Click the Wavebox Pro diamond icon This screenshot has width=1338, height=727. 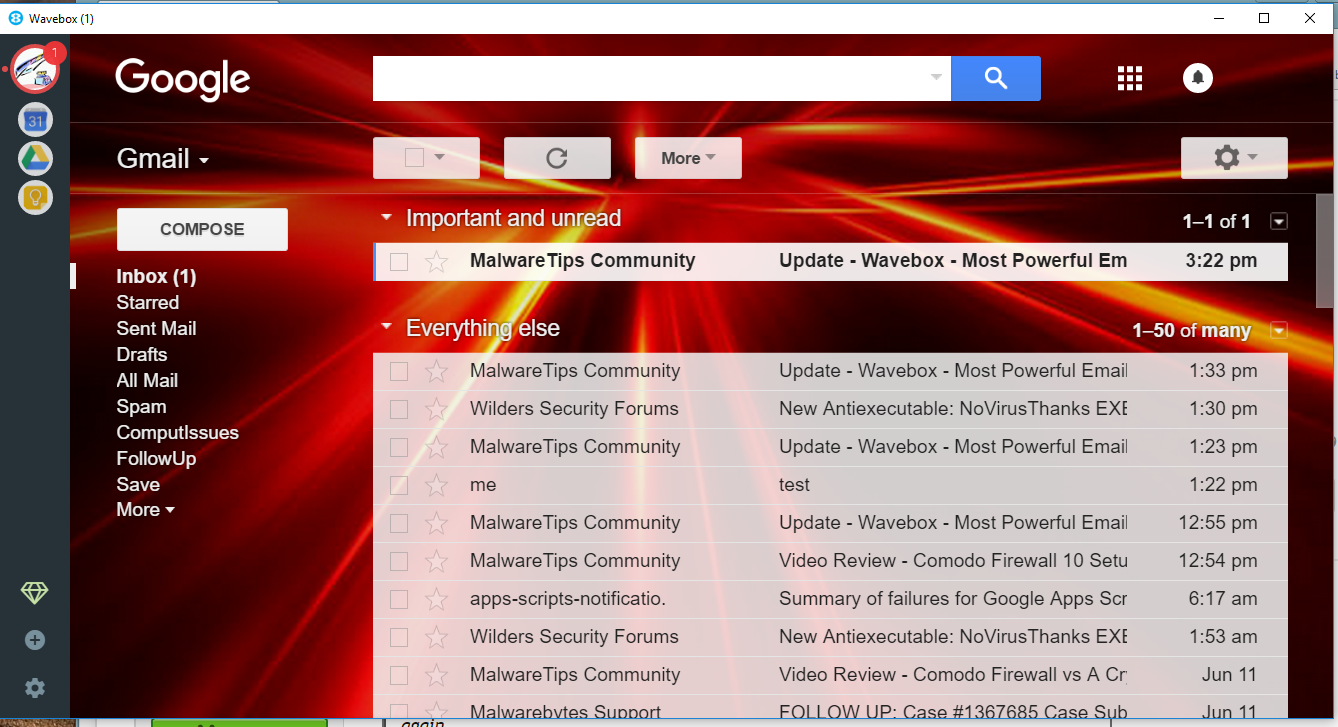(x=34, y=594)
